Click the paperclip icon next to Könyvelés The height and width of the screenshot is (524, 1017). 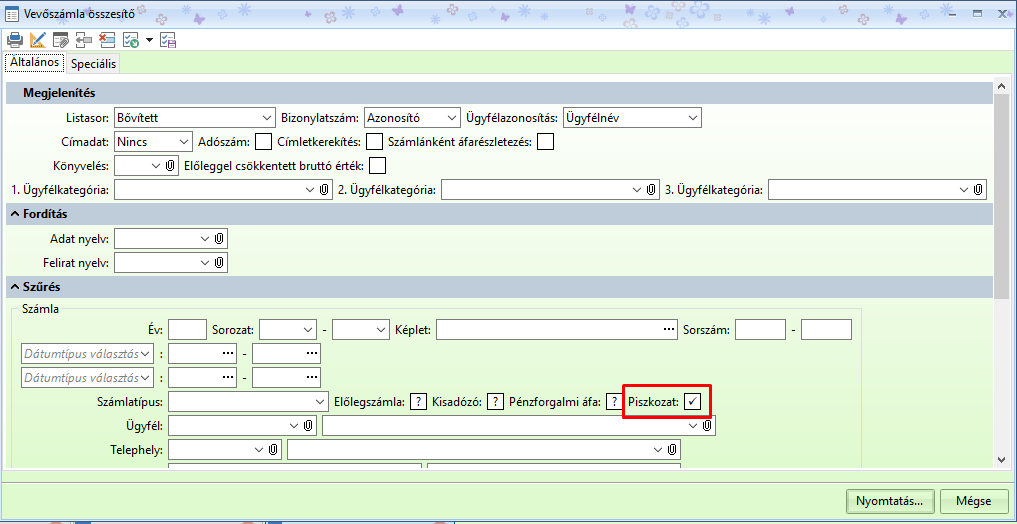(x=170, y=165)
